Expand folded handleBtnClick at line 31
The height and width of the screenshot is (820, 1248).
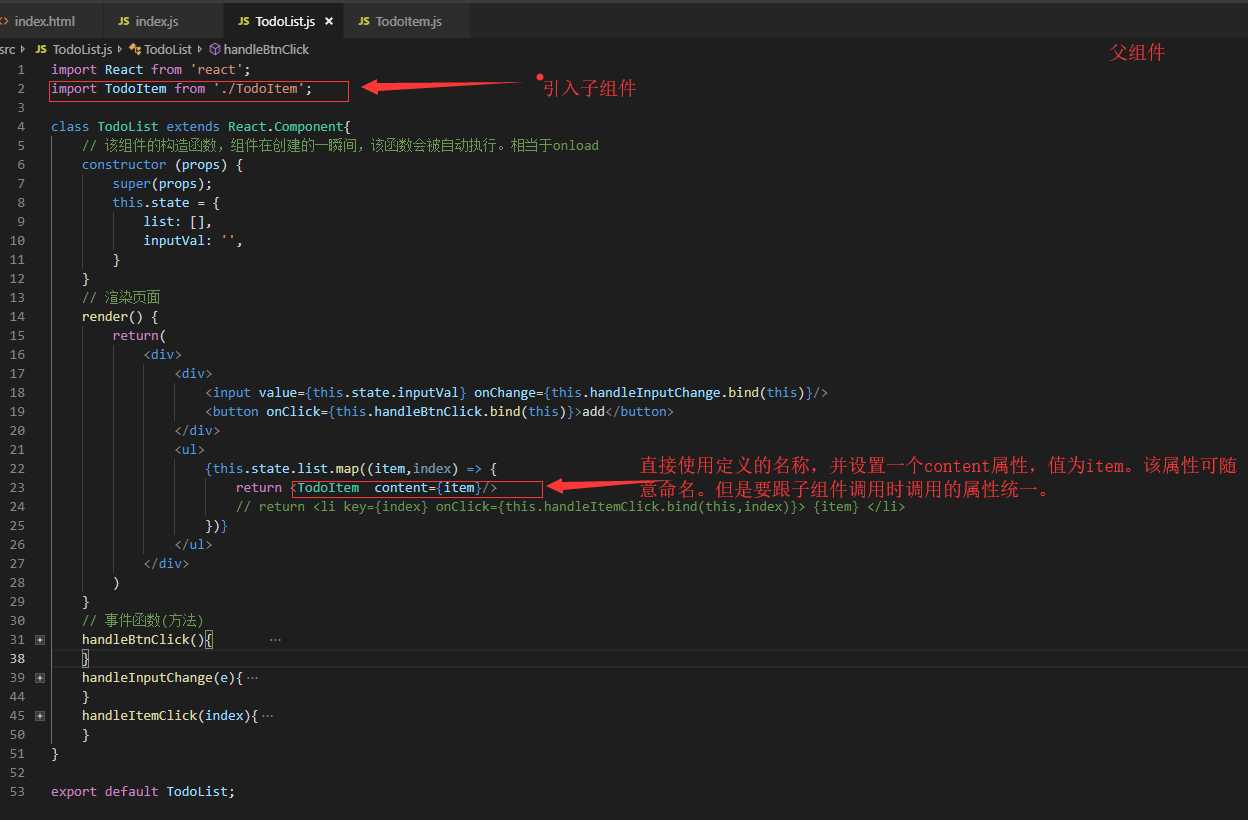[39, 639]
